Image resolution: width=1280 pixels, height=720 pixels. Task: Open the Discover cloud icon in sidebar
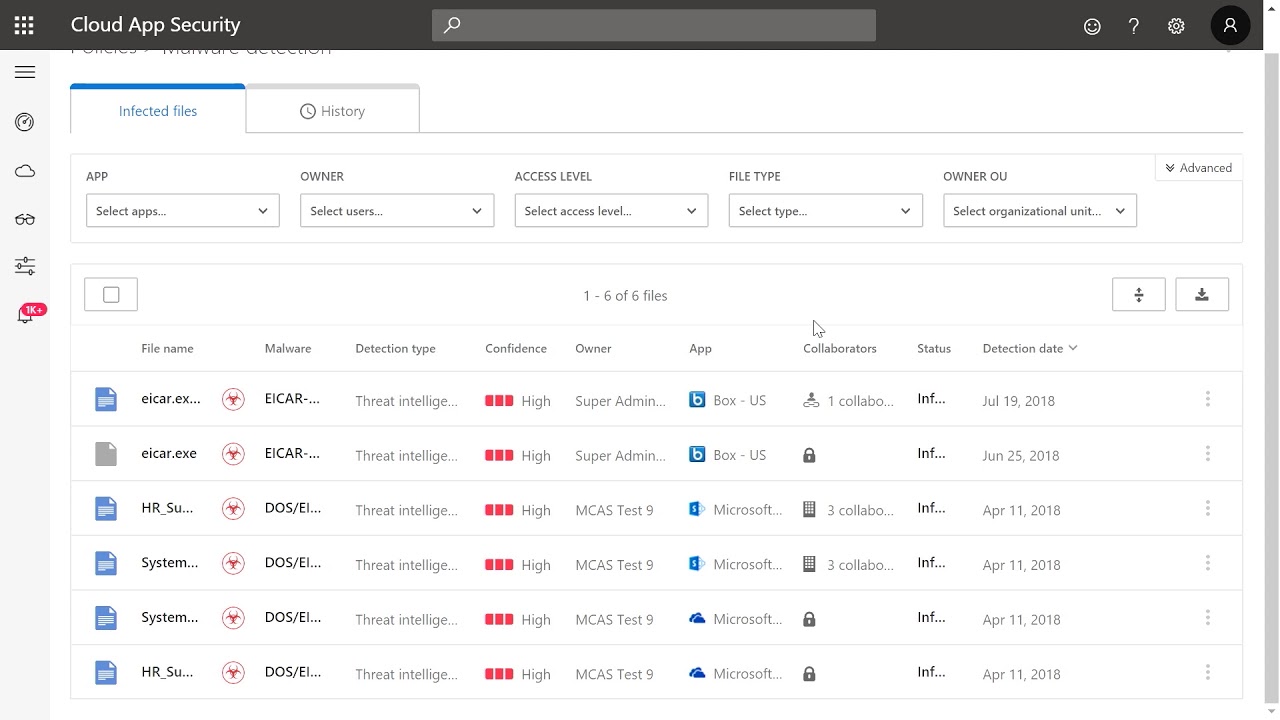click(25, 171)
